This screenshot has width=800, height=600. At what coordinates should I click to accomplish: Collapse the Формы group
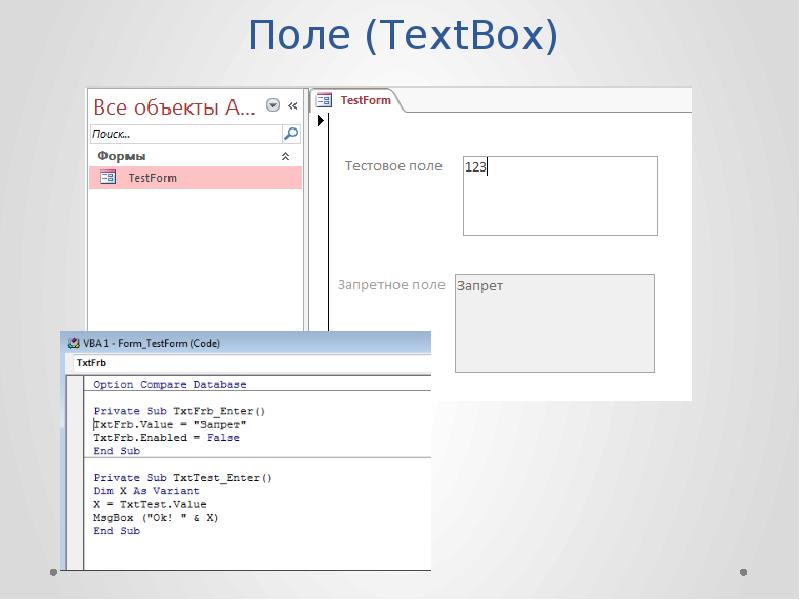coord(286,157)
